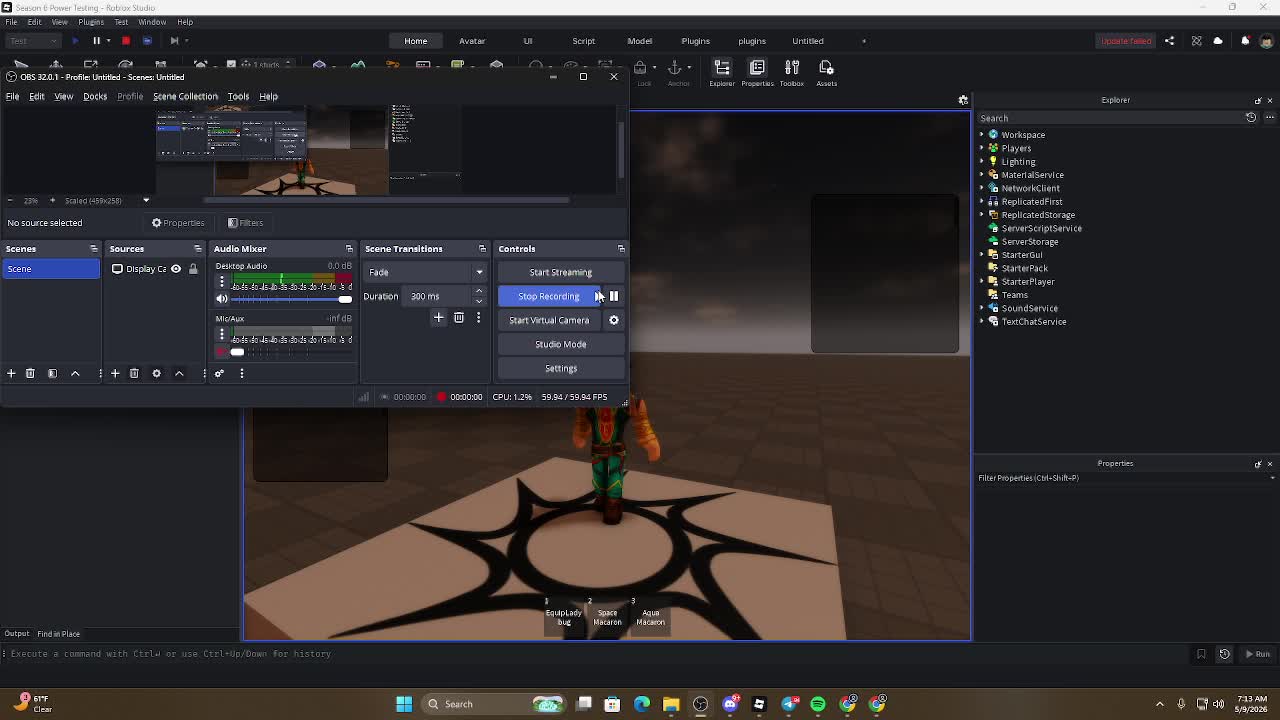This screenshot has height=720, width=1280.
Task: Click the Run command button
Action: tap(1257, 654)
